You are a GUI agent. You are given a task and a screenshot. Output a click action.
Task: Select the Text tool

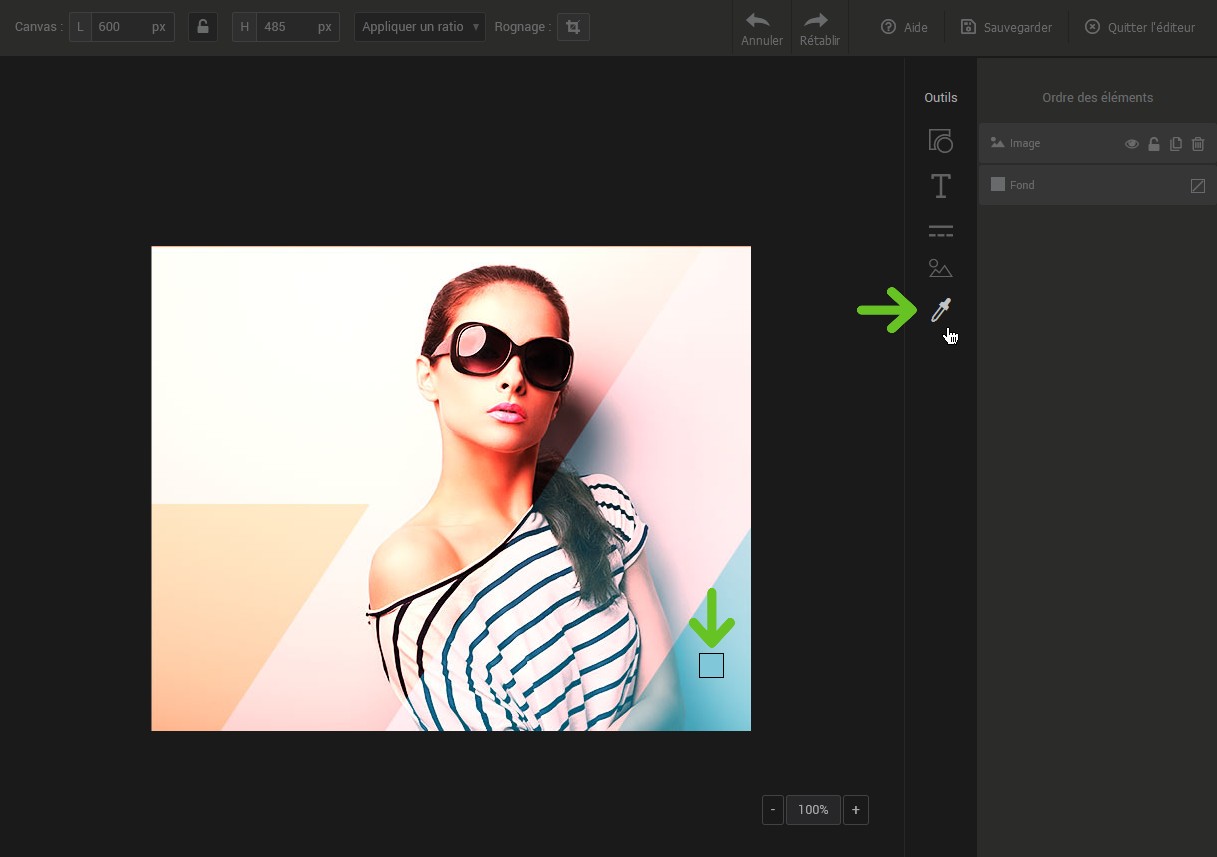click(x=940, y=186)
